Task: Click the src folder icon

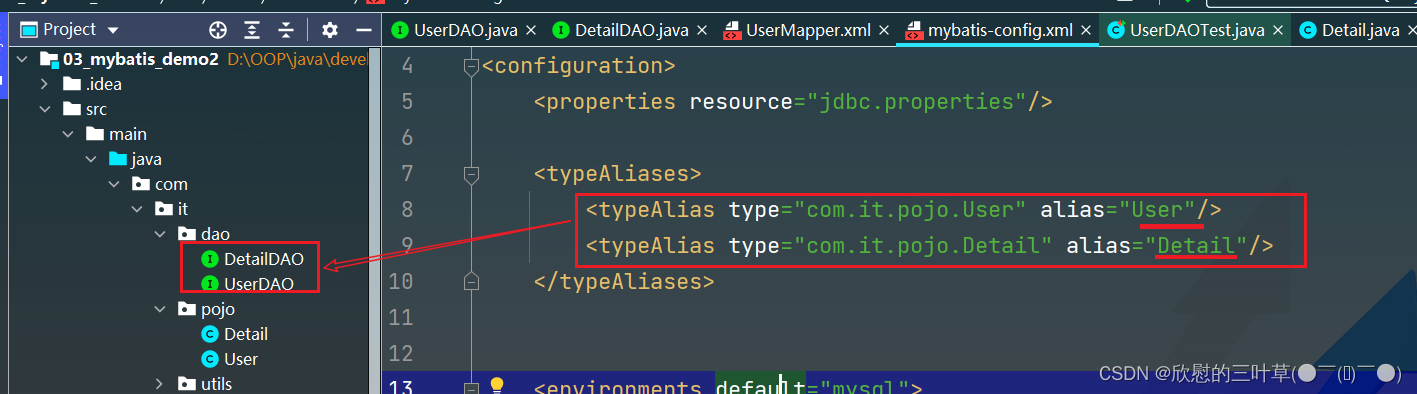Action: coord(71,109)
